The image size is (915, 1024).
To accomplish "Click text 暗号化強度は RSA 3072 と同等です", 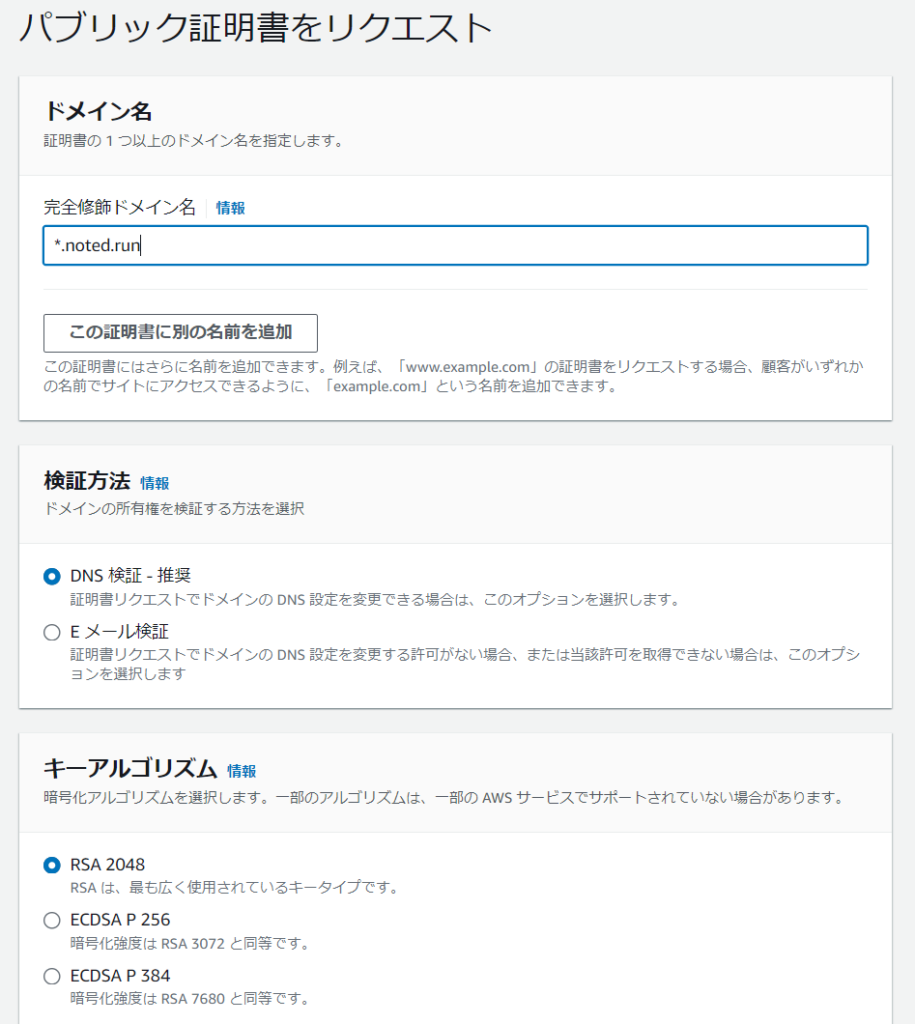I will (x=189, y=943).
